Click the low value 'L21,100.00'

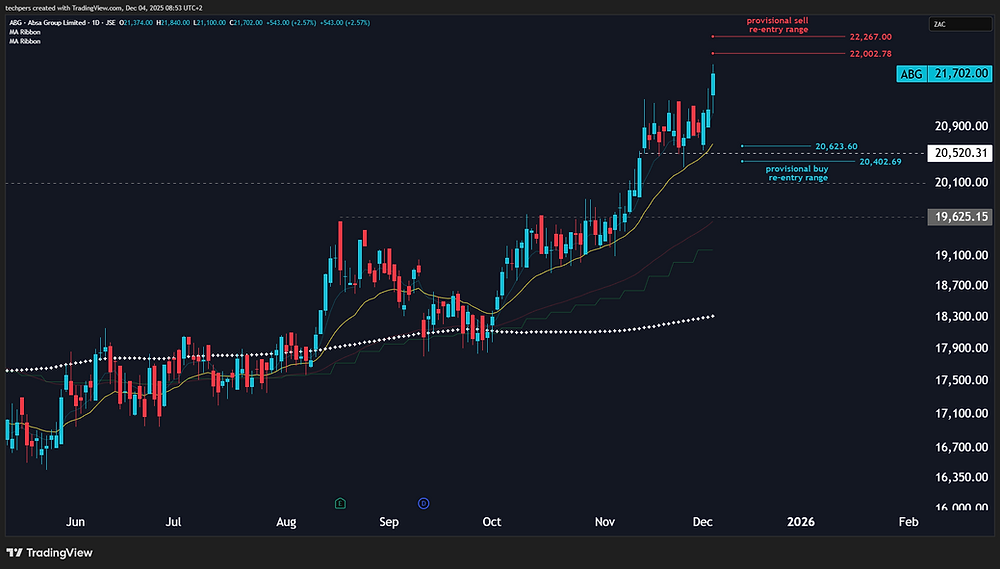click(211, 23)
